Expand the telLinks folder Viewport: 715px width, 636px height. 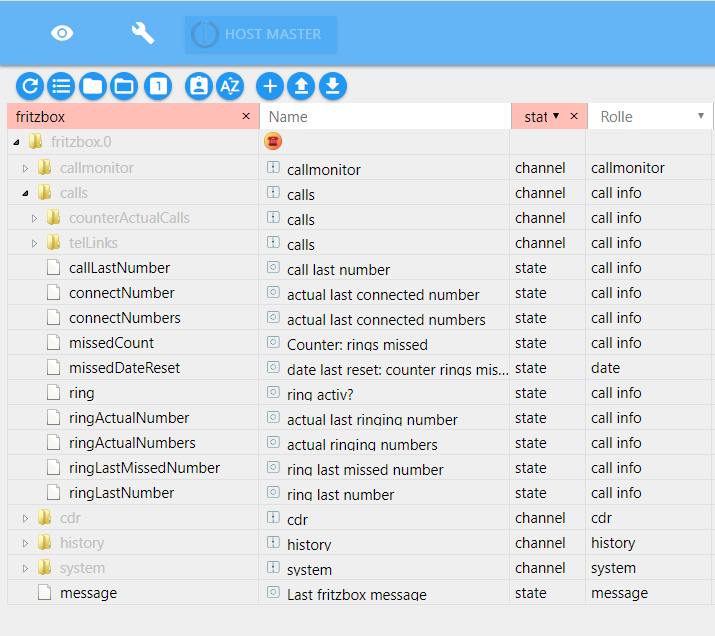tap(35, 243)
